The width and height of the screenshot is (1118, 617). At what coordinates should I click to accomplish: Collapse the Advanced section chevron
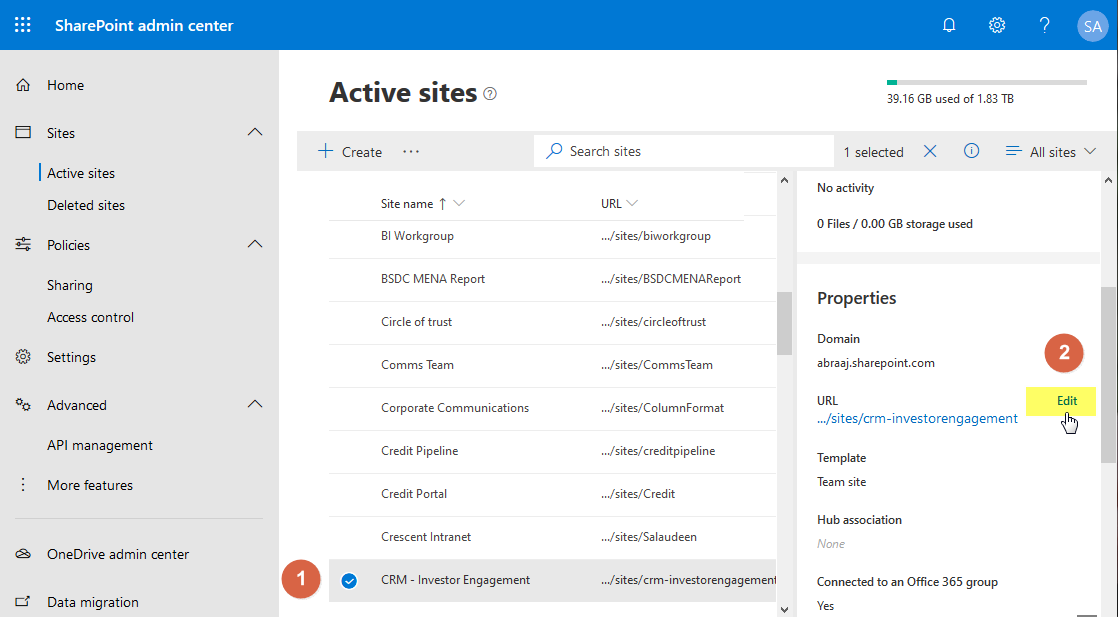(x=255, y=404)
